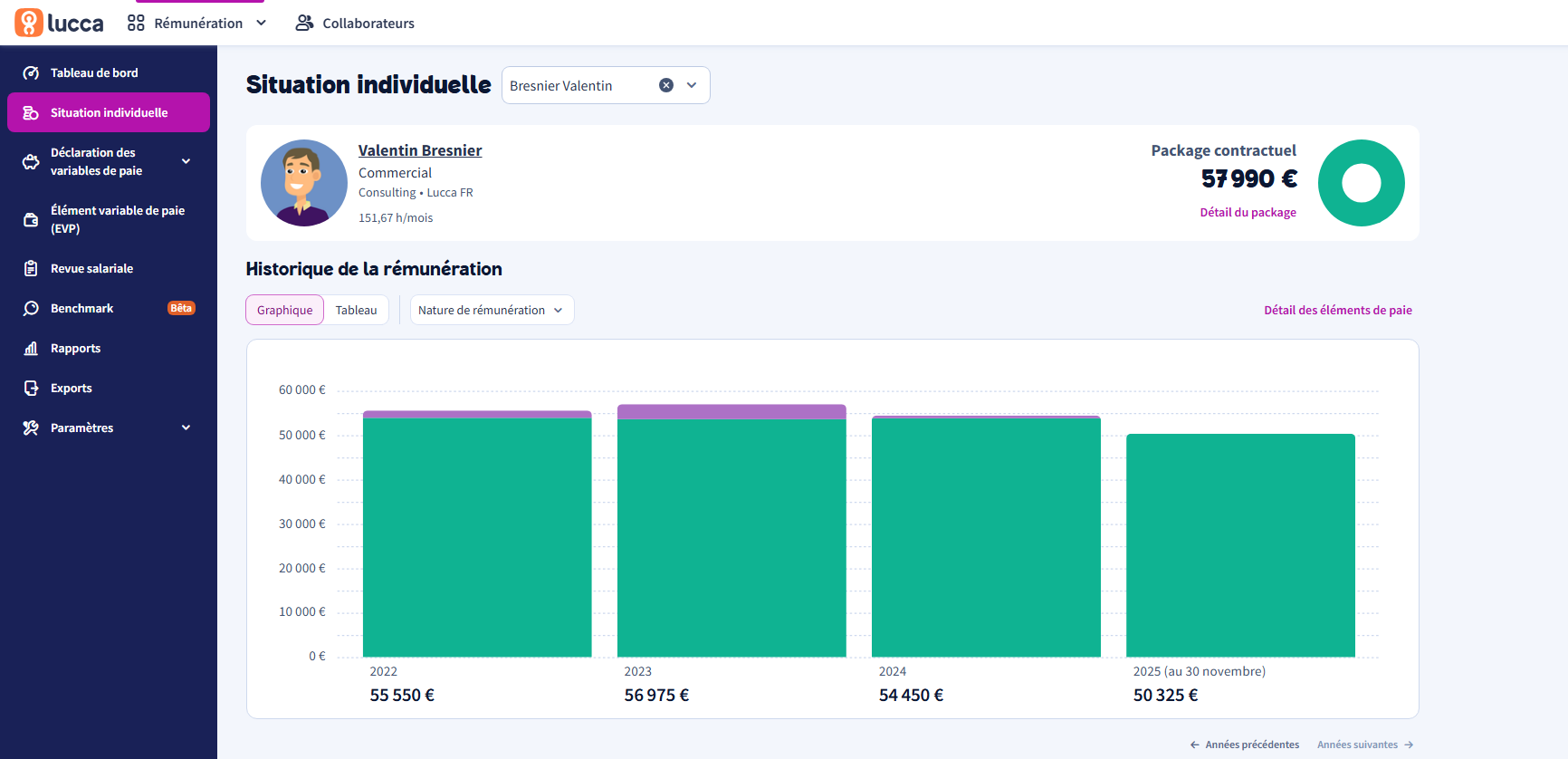The width and height of the screenshot is (1568, 759).
Task: Open the Nature de rémunération dropdown
Action: (492, 310)
